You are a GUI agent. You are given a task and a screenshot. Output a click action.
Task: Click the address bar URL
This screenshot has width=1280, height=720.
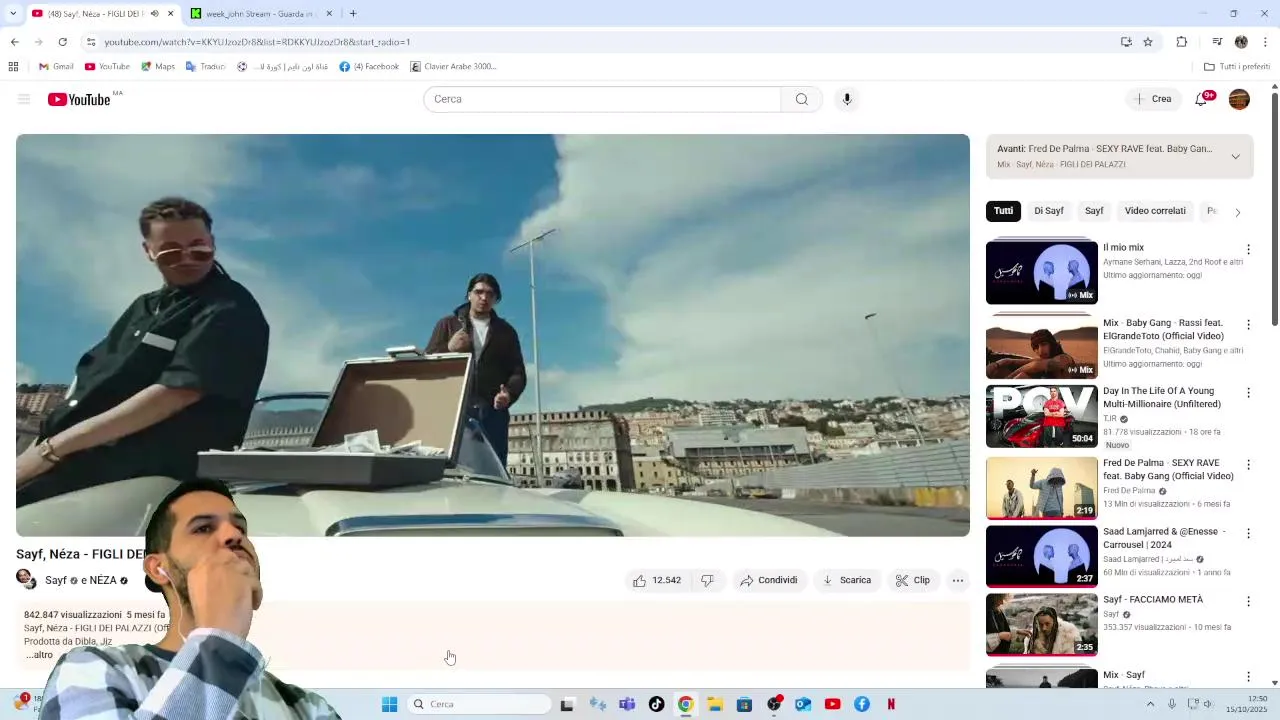pos(257,42)
